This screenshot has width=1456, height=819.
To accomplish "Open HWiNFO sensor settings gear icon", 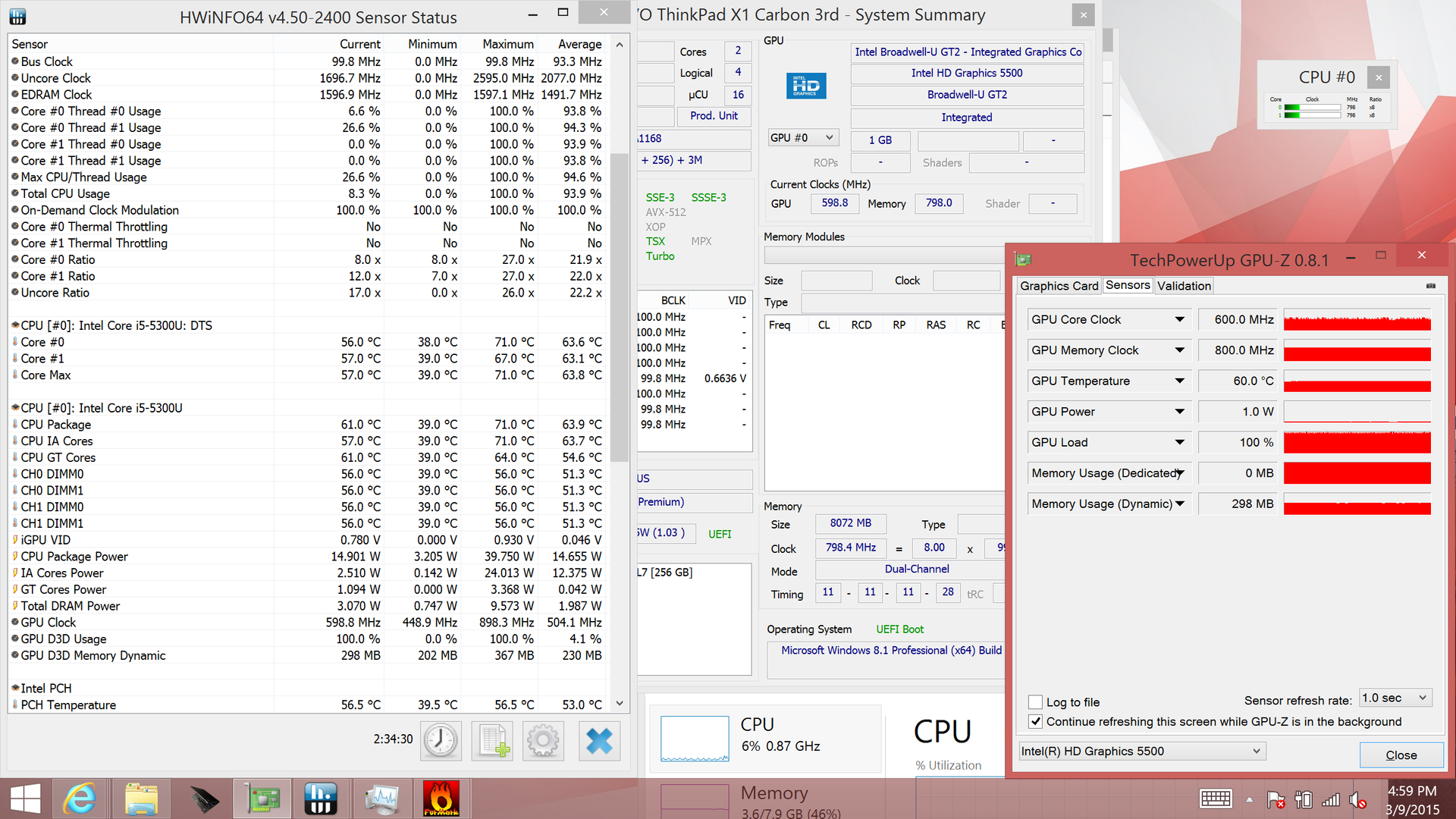I will (543, 740).
